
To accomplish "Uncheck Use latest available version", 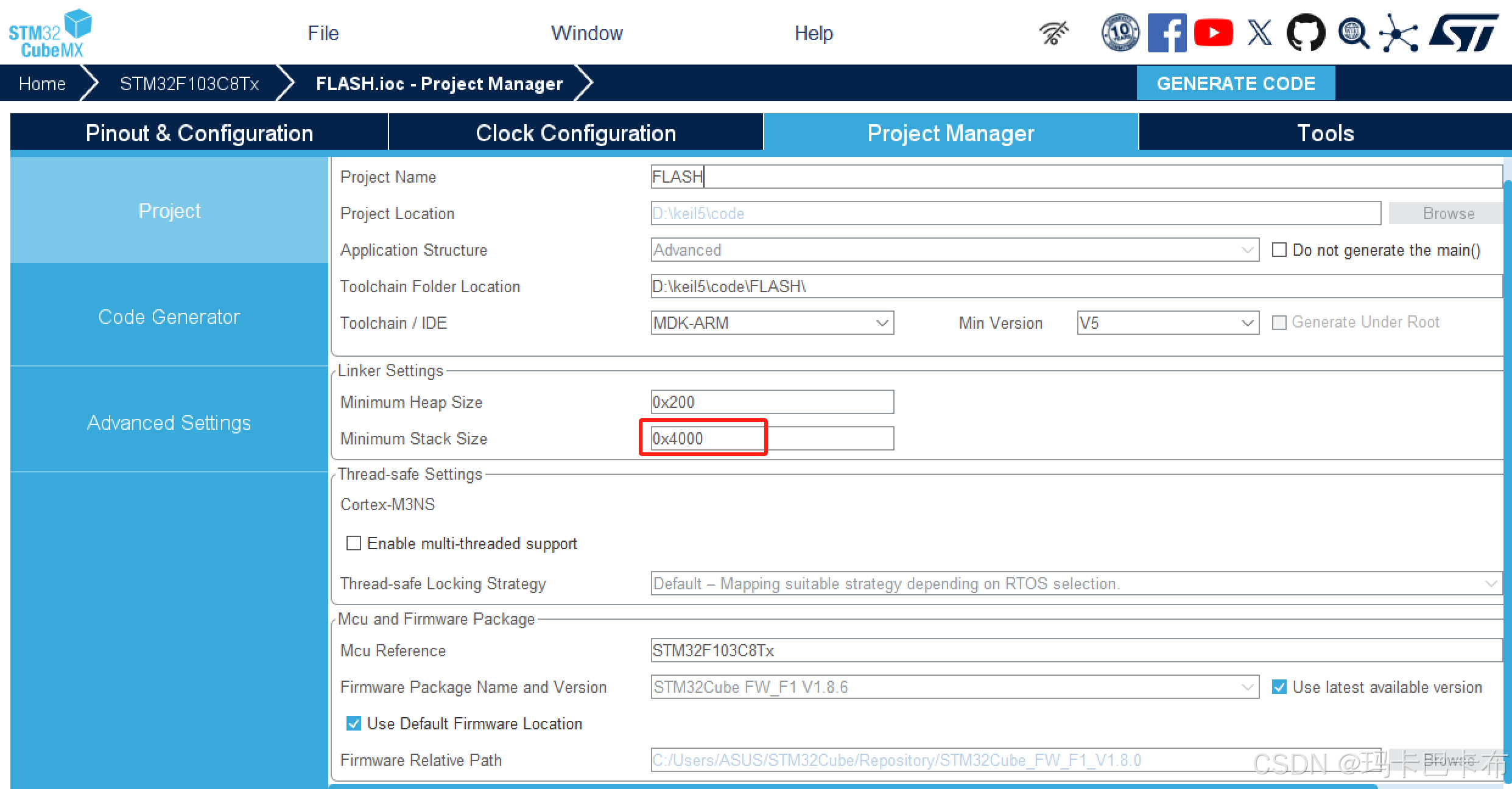I will 1279,687.
